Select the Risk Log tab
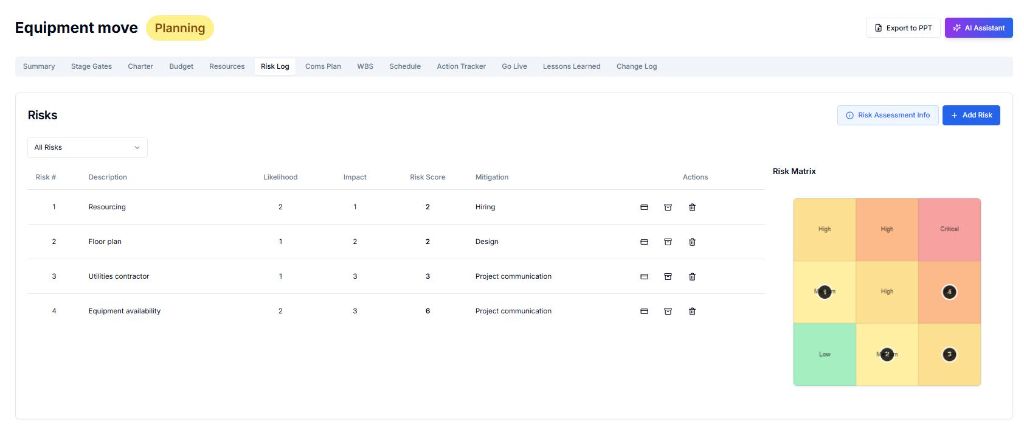 tap(275, 67)
